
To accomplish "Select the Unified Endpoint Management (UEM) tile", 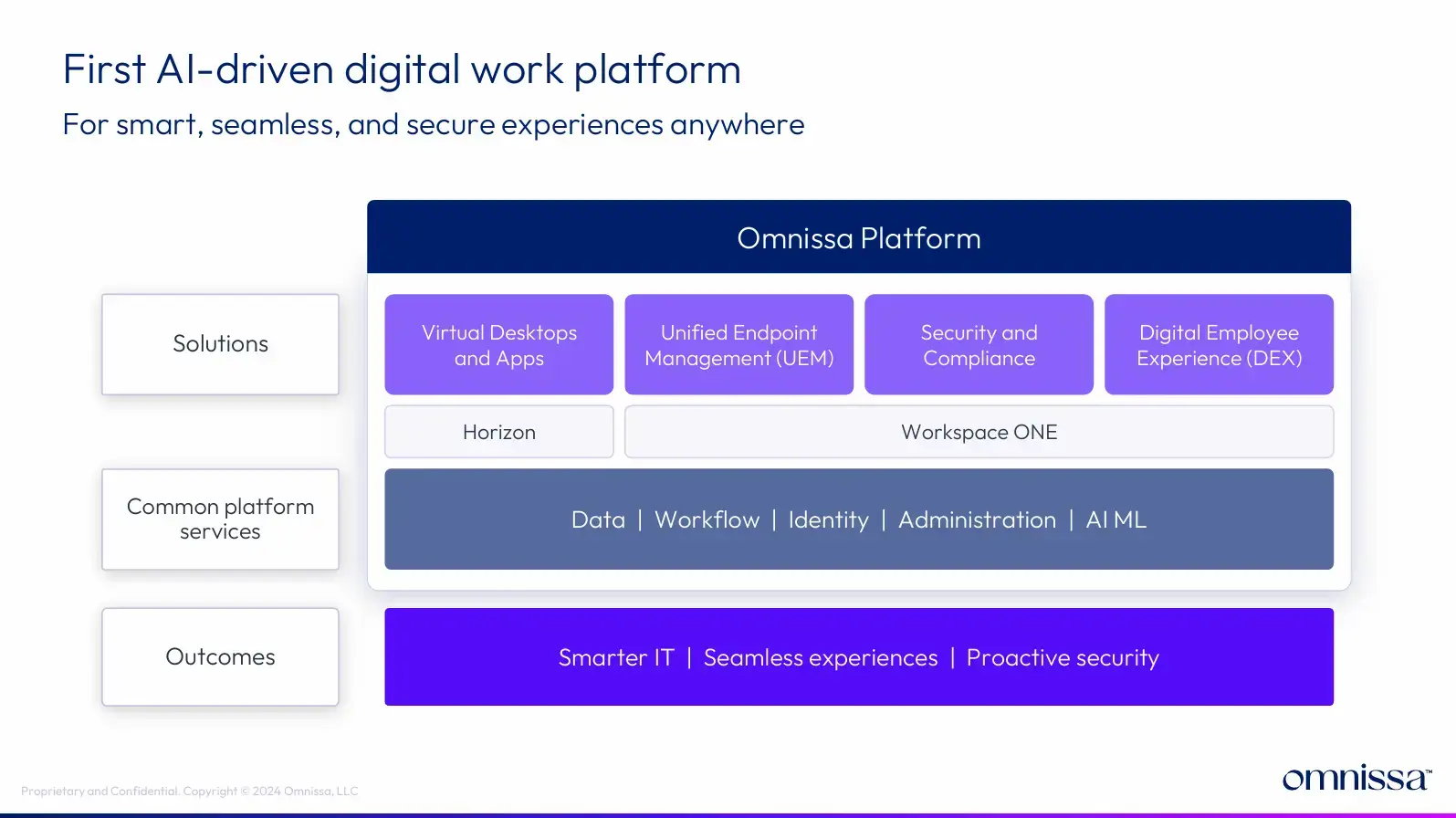I will pos(738,345).
